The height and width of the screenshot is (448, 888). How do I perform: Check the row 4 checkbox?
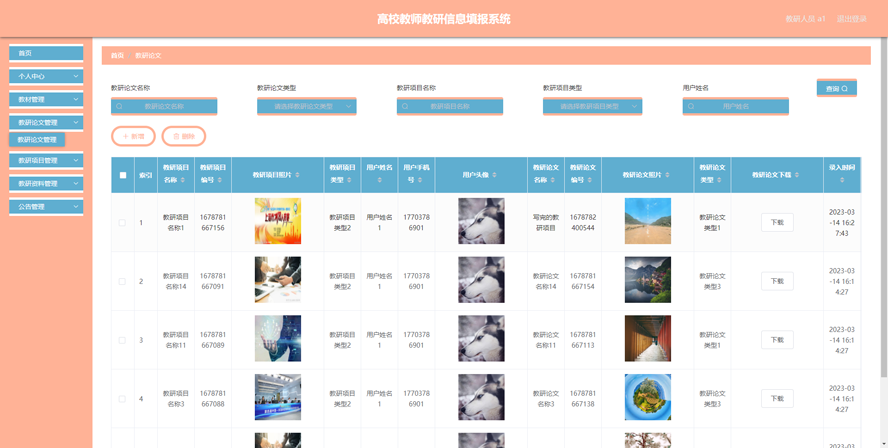[122, 399]
